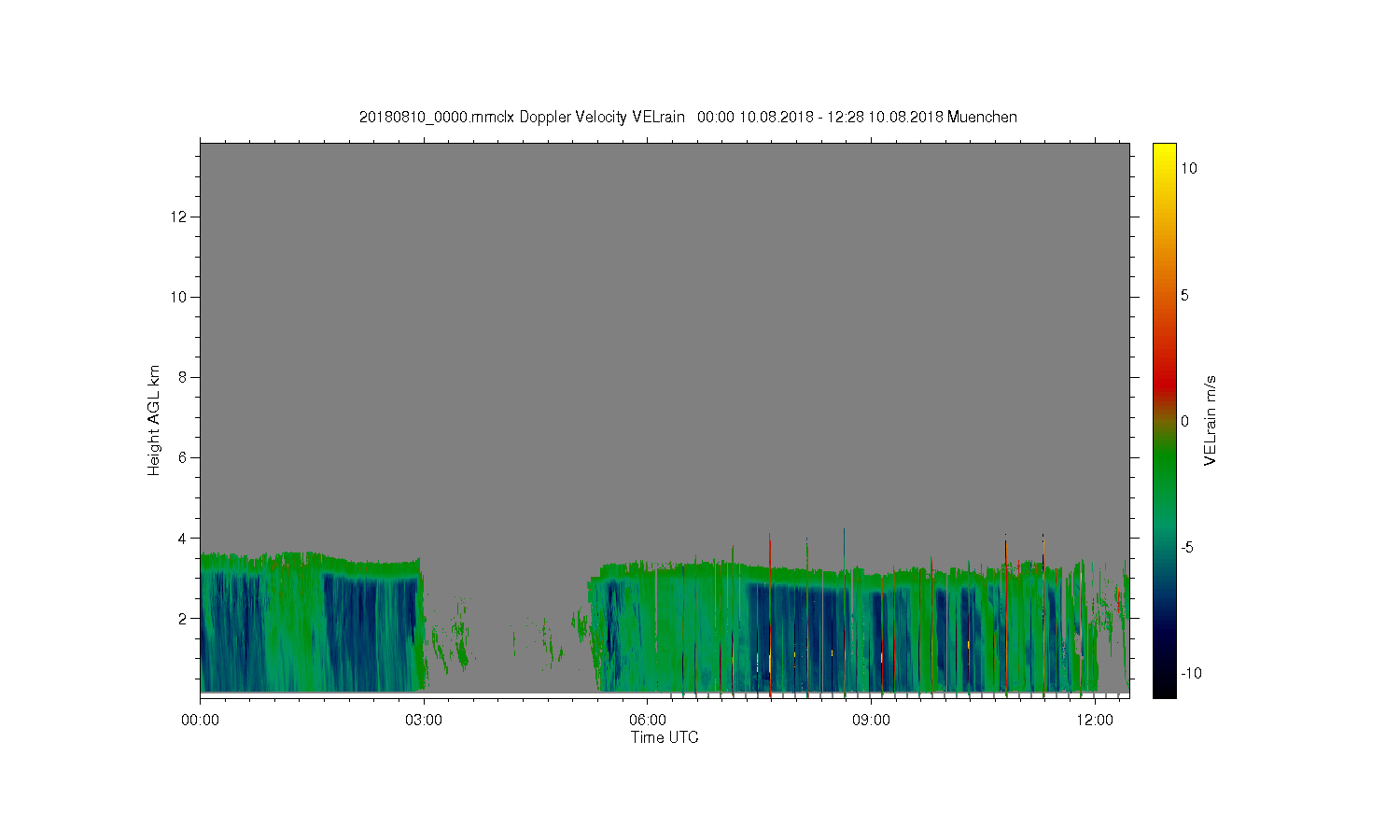Click the '12:00' time tick label
1400x840 pixels.
tap(1095, 721)
